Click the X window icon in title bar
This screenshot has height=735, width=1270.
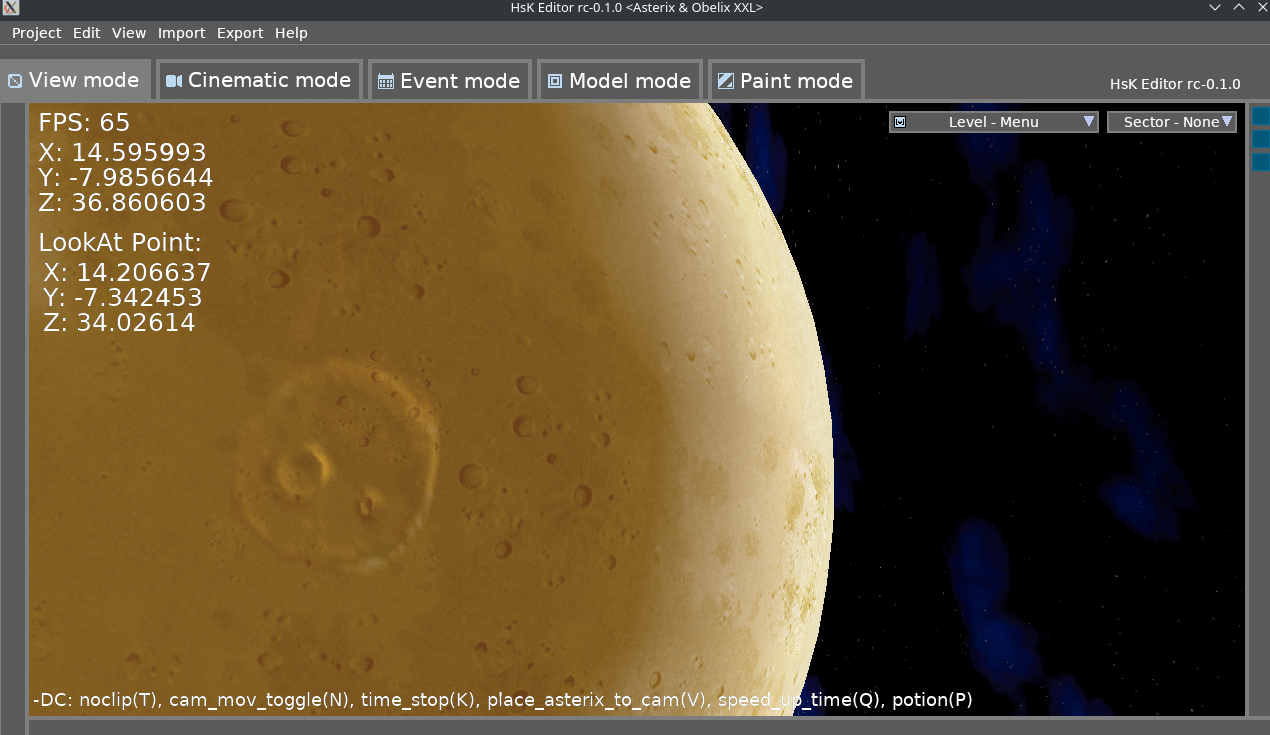coord(10,8)
